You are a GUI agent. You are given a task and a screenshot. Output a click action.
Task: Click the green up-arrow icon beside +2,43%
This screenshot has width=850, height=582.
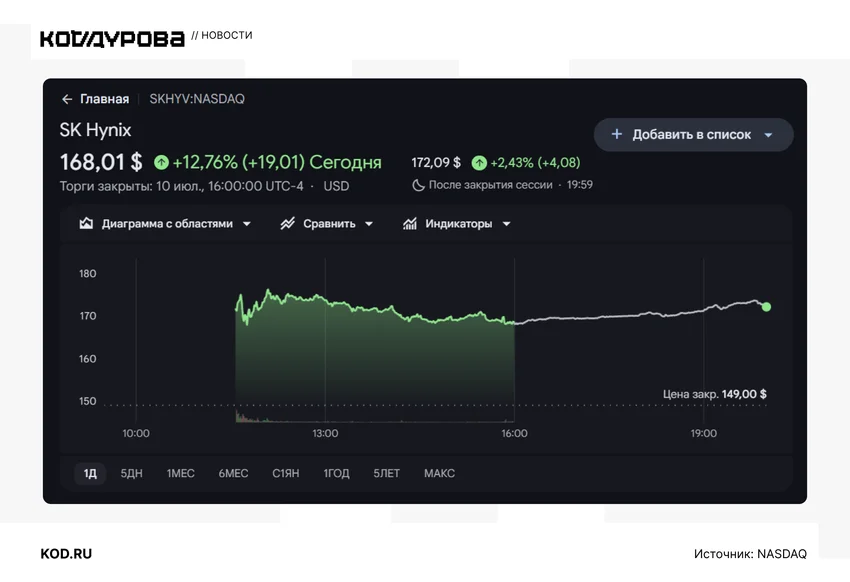tap(479, 163)
